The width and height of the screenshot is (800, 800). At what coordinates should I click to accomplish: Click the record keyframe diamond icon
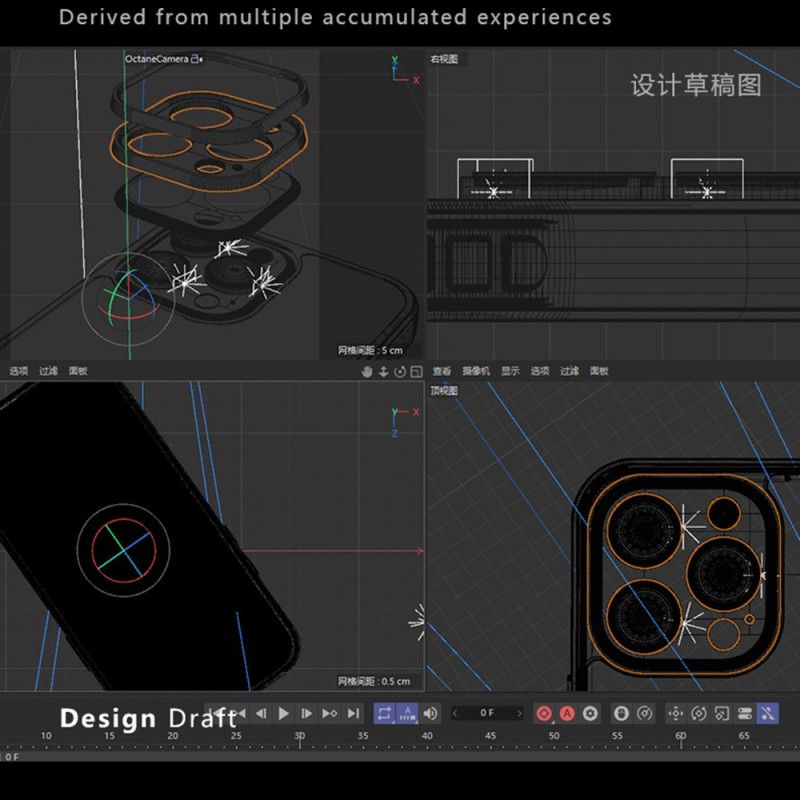coord(543,715)
